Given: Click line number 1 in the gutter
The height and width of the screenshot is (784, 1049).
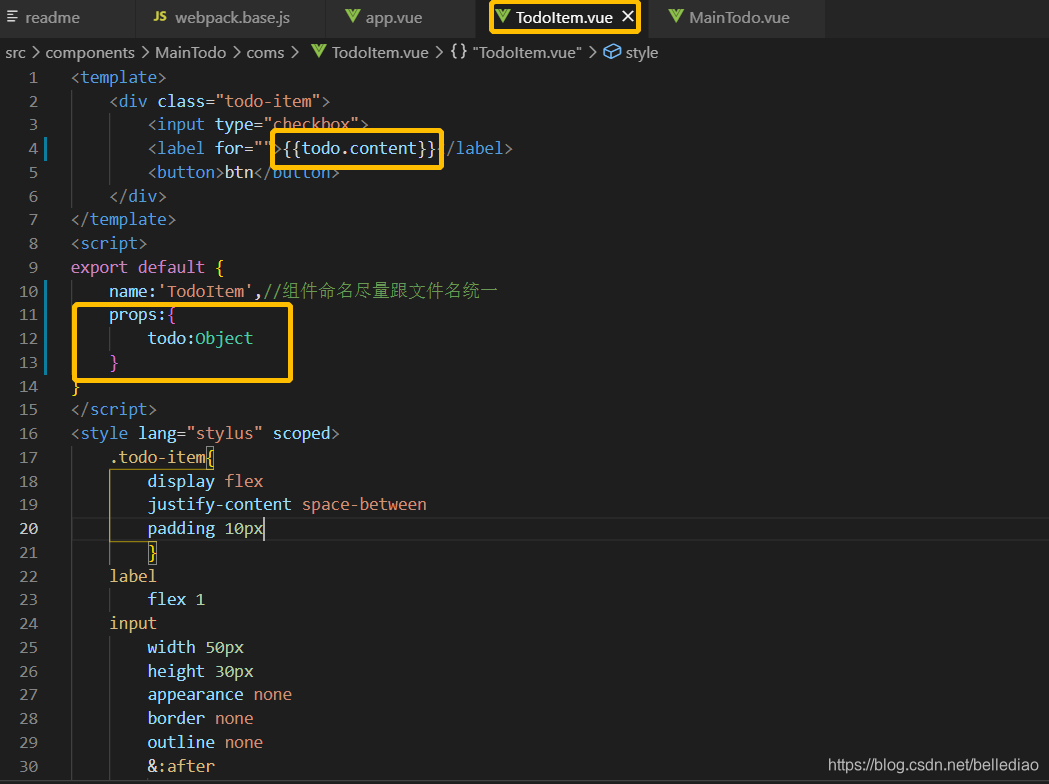Looking at the screenshot, I should pyautogui.click(x=33, y=78).
